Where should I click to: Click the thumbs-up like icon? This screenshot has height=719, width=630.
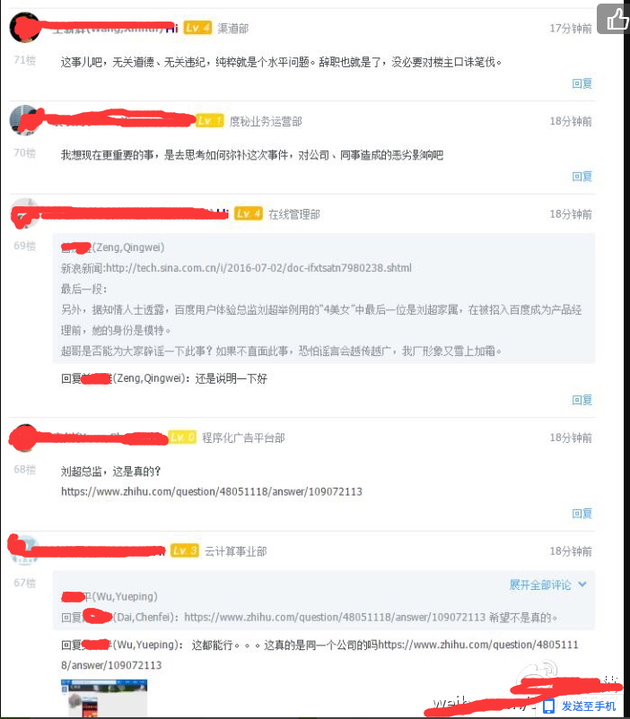(617, 19)
